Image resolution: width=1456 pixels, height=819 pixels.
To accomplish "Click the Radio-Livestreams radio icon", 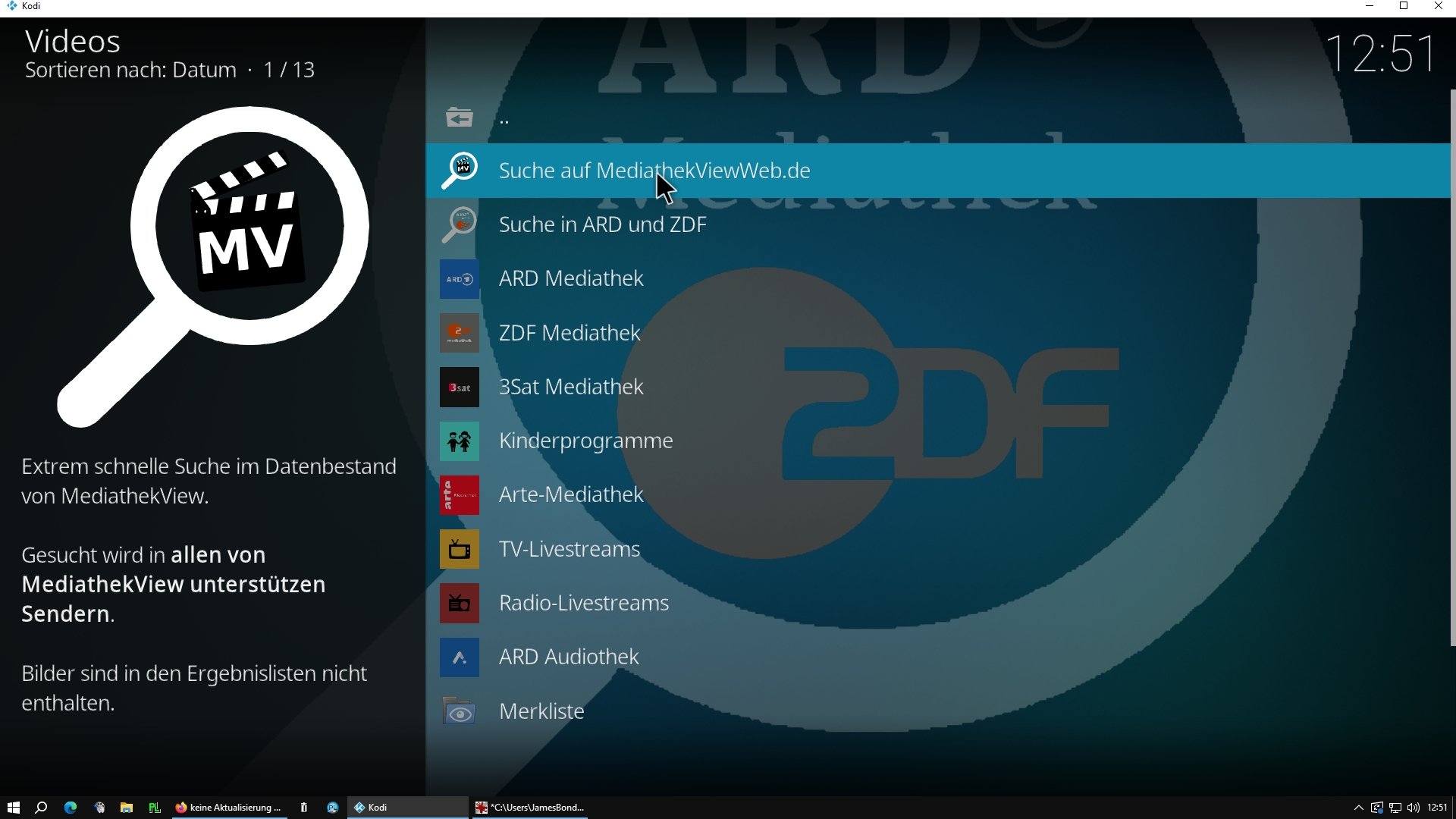I will 460,604.
